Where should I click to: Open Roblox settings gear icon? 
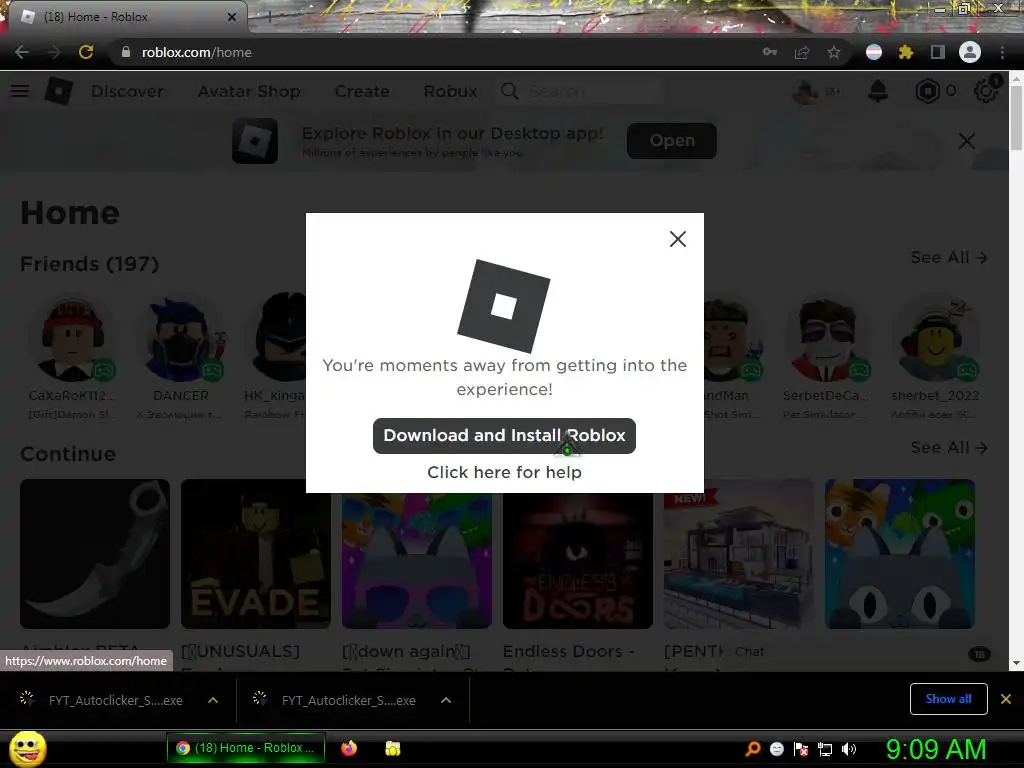click(x=985, y=91)
